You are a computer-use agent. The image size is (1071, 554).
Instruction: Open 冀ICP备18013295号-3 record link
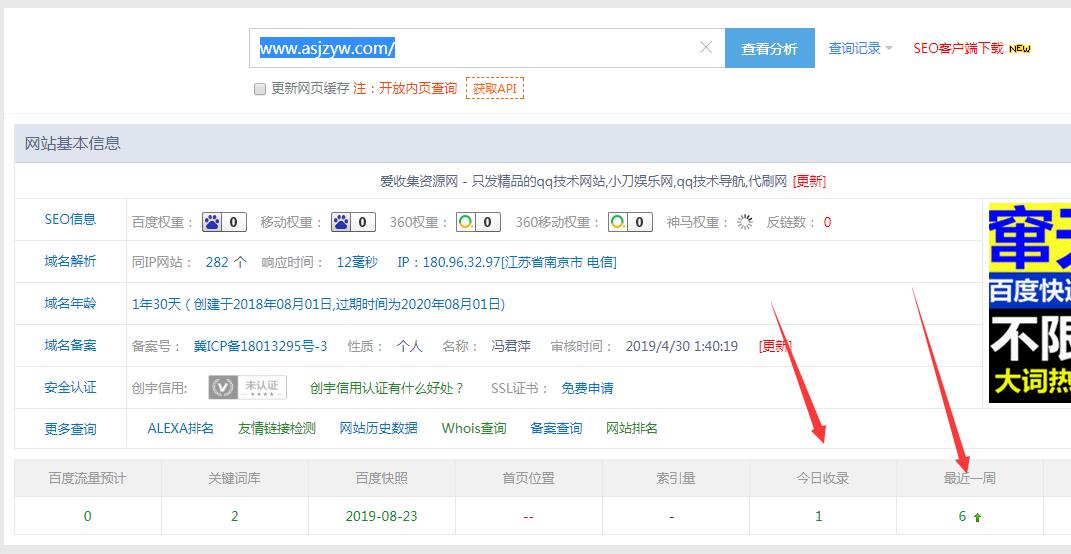point(260,346)
